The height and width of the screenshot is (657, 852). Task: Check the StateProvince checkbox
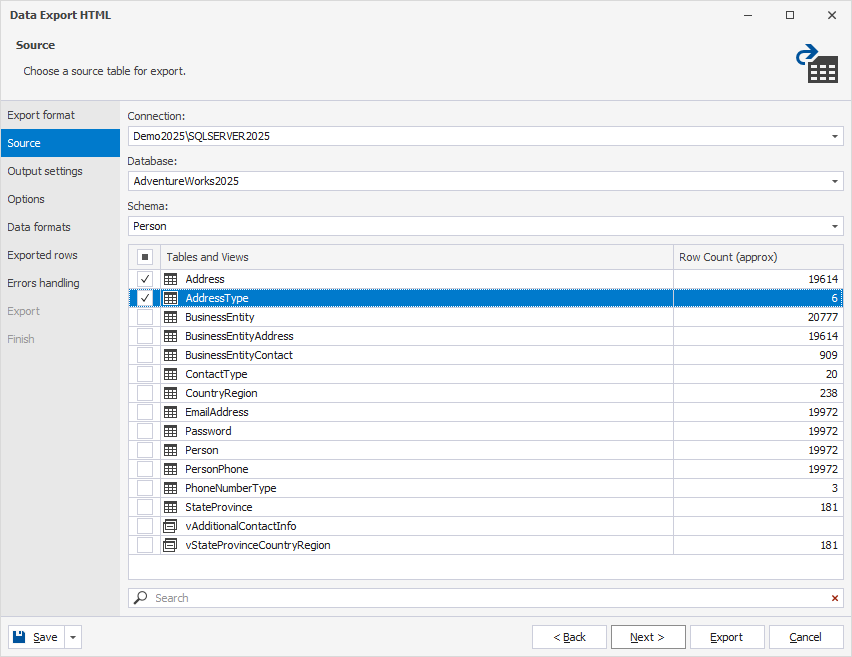click(x=145, y=508)
